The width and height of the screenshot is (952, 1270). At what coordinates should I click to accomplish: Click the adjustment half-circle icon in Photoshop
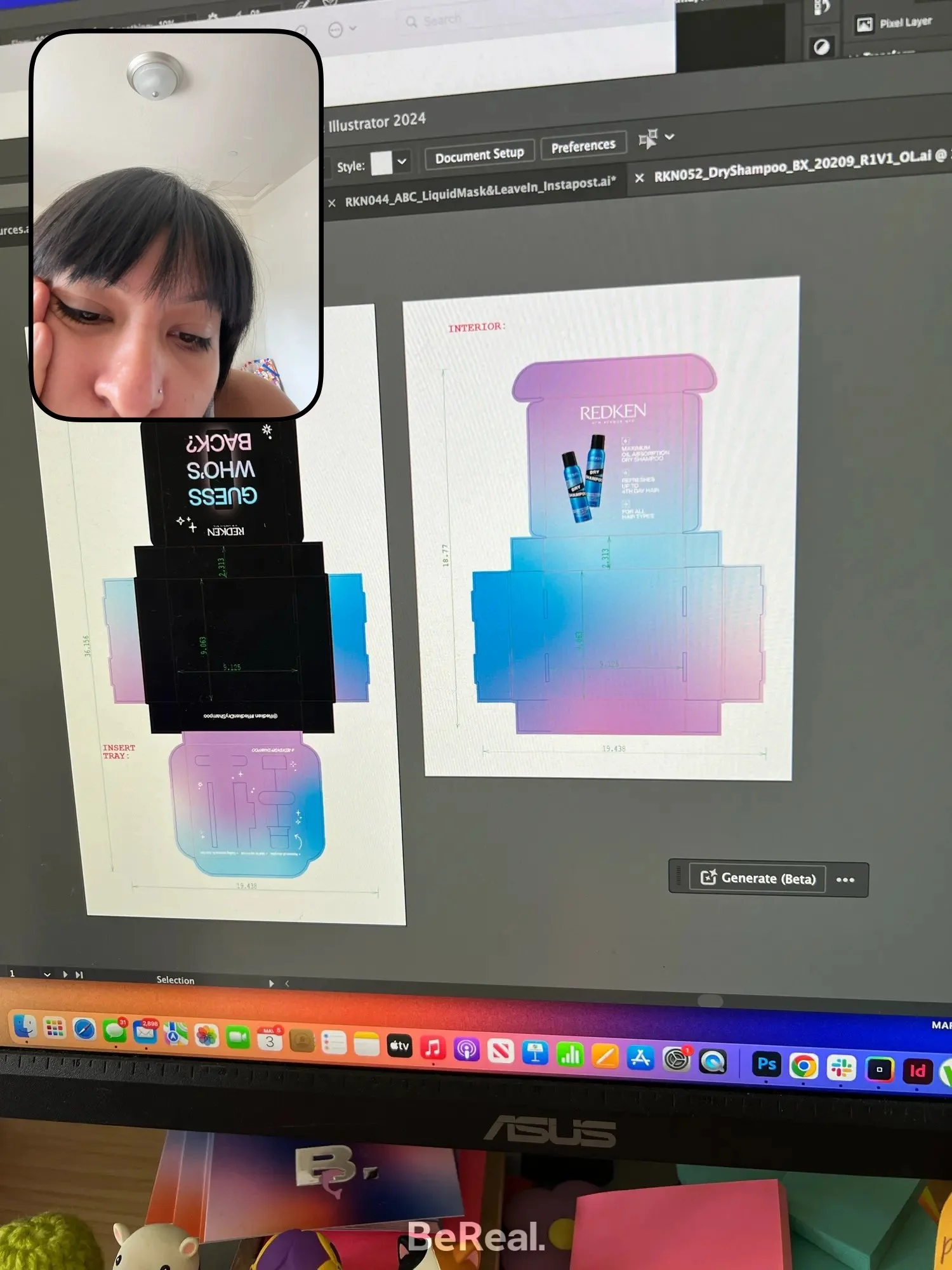pyautogui.click(x=822, y=47)
